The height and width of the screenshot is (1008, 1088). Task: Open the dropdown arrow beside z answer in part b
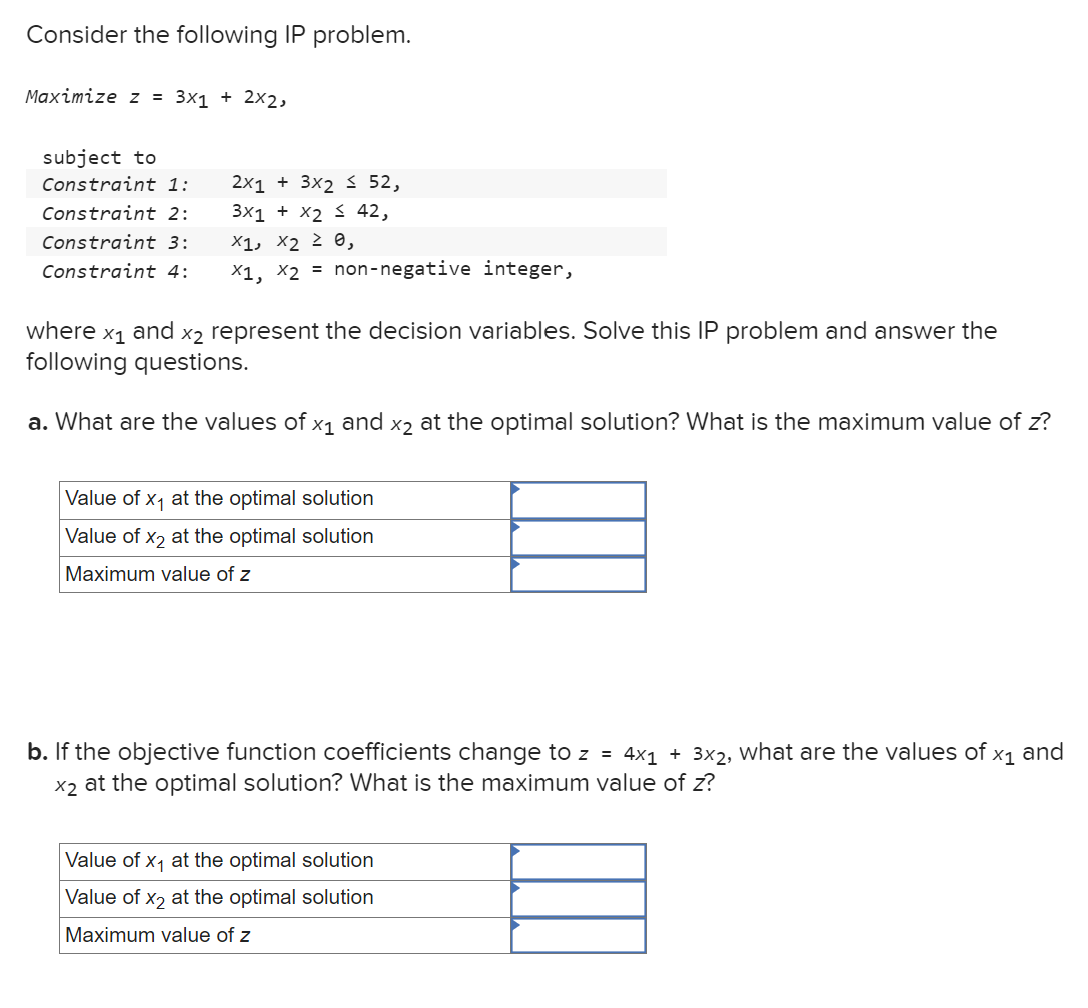pos(514,927)
